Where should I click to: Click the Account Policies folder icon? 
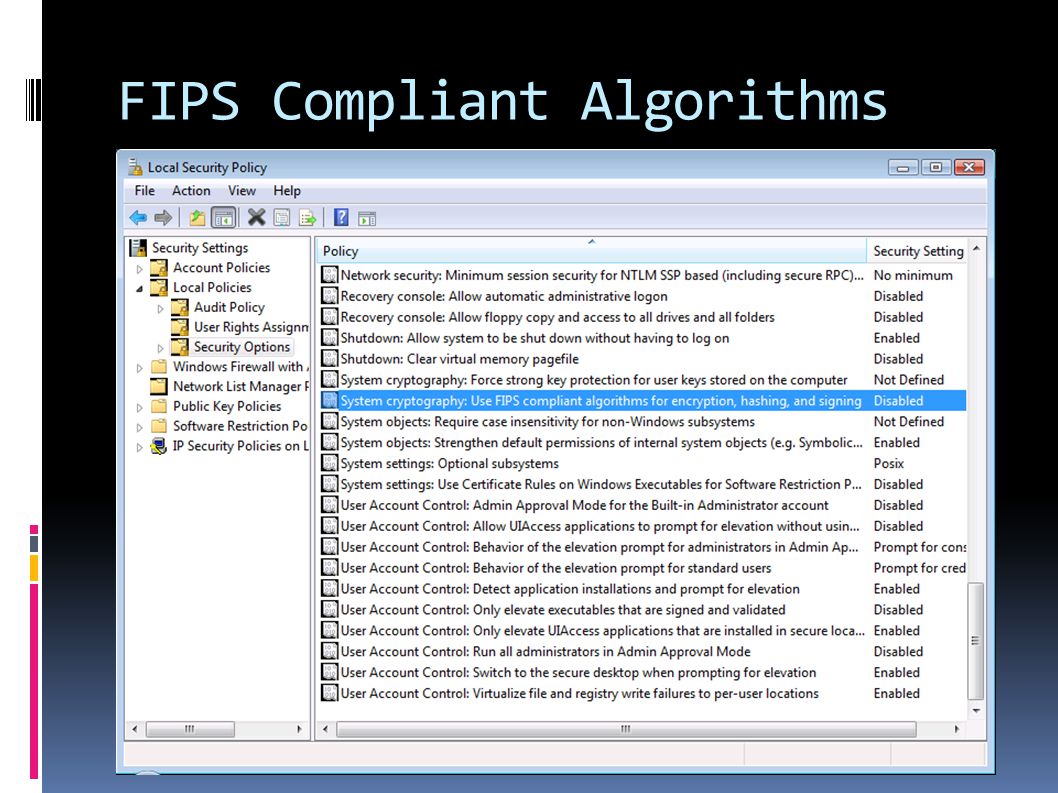(159, 268)
